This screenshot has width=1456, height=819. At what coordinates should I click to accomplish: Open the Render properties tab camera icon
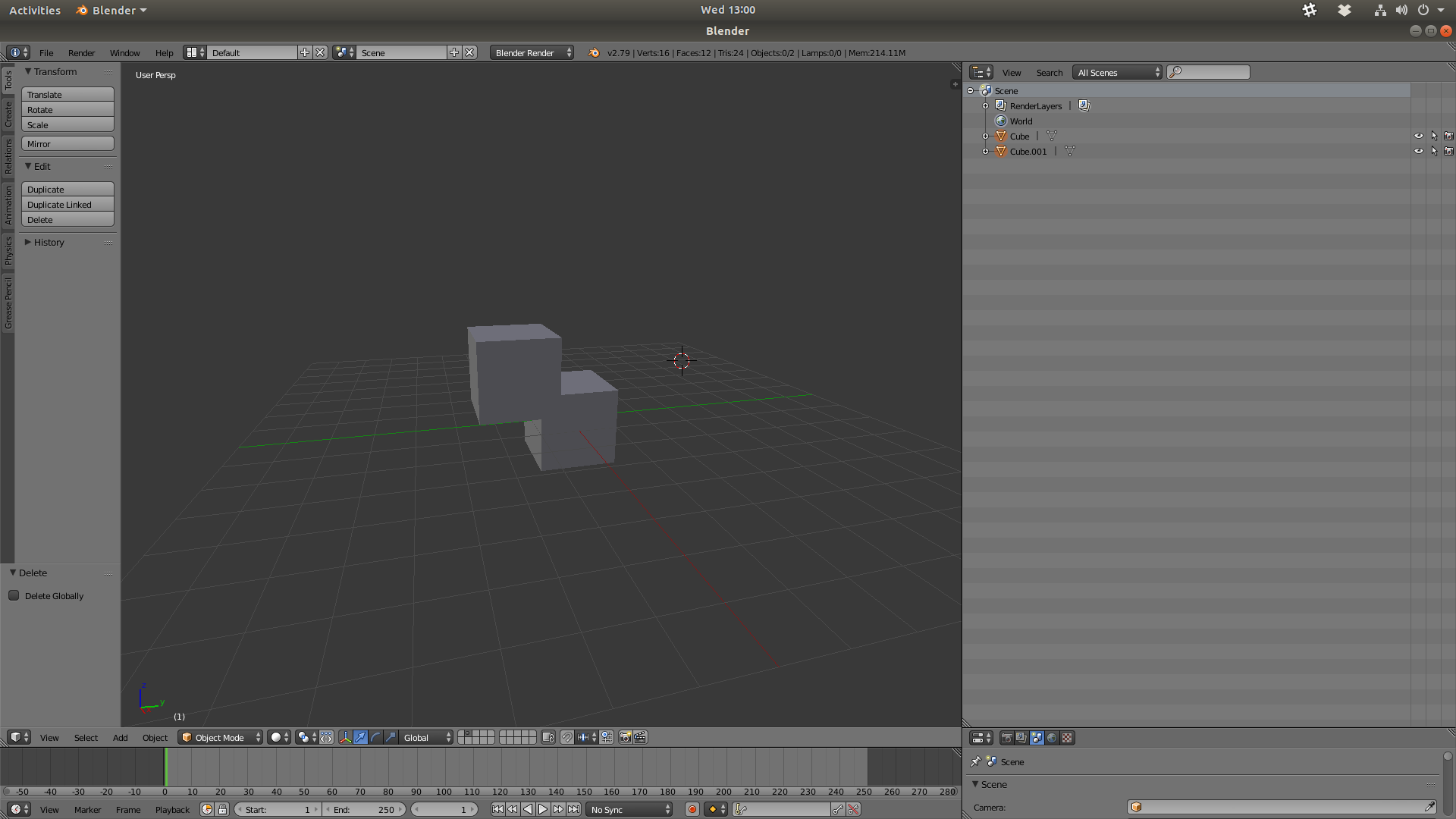point(1006,738)
